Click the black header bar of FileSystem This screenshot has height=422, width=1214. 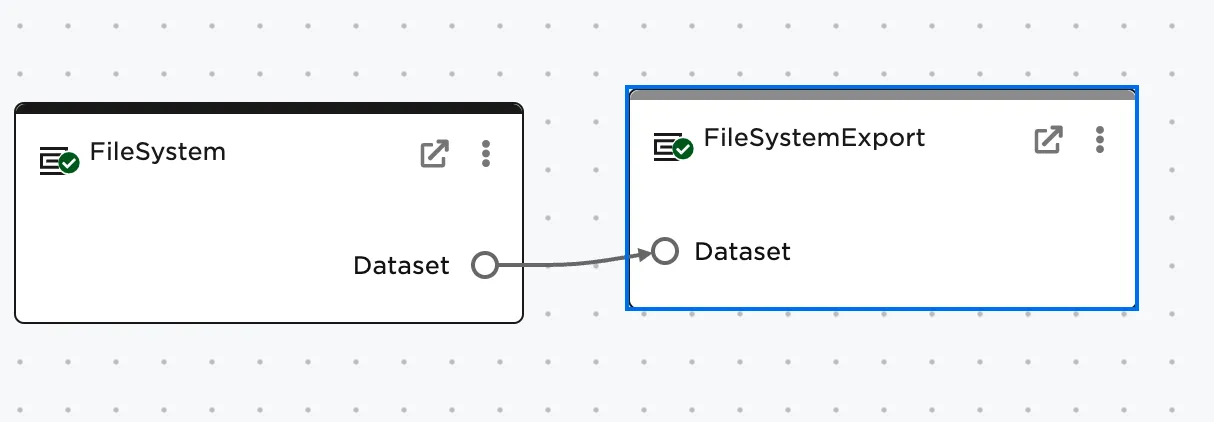click(268, 108)
